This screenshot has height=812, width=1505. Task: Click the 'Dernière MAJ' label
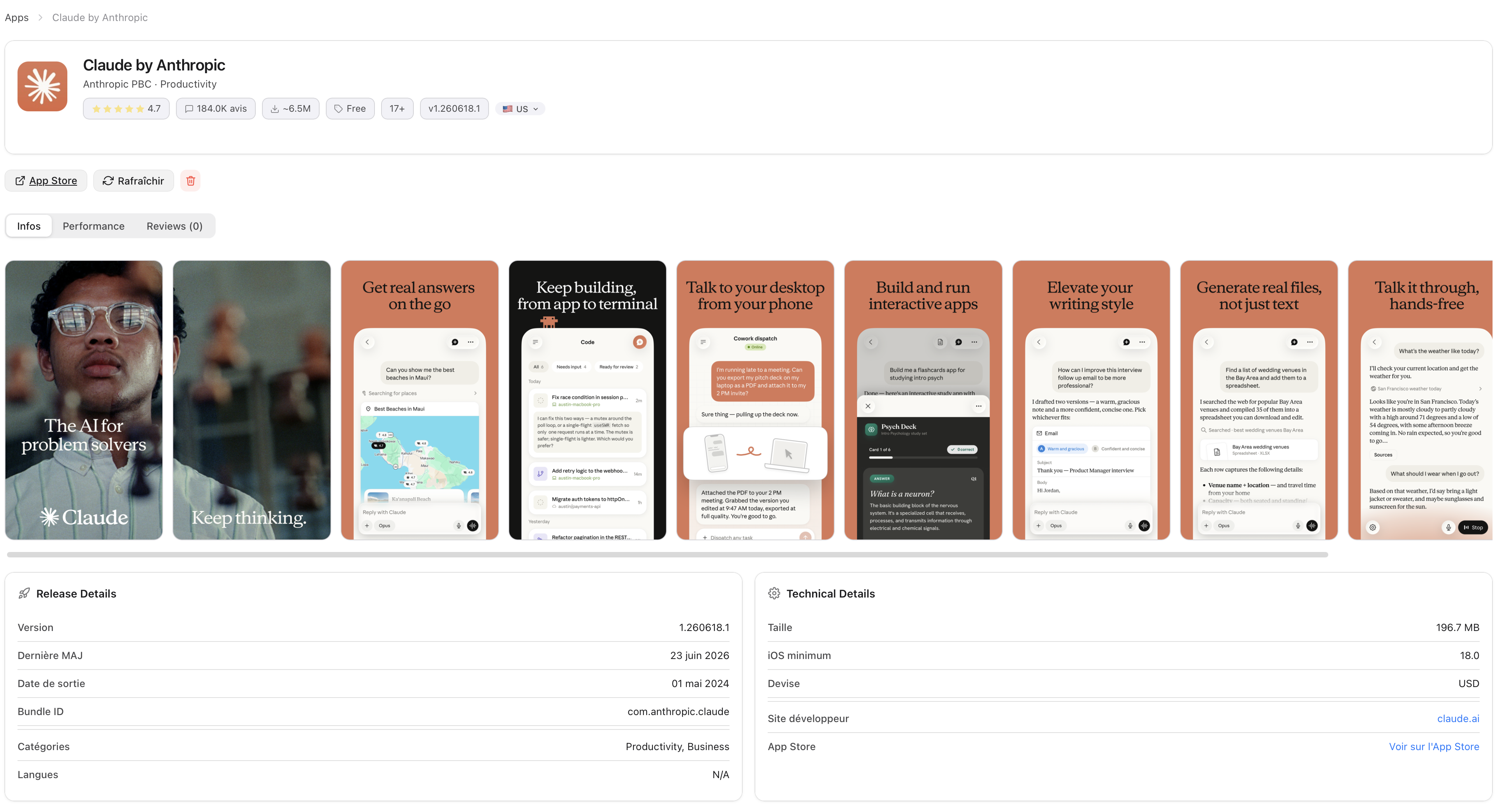coord(50,656)
